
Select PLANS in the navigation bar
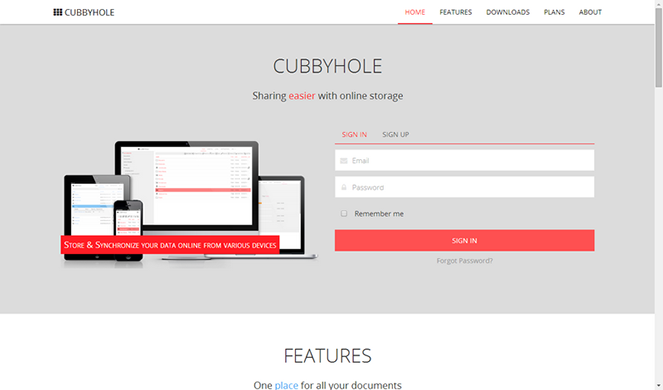pos(554,12)
